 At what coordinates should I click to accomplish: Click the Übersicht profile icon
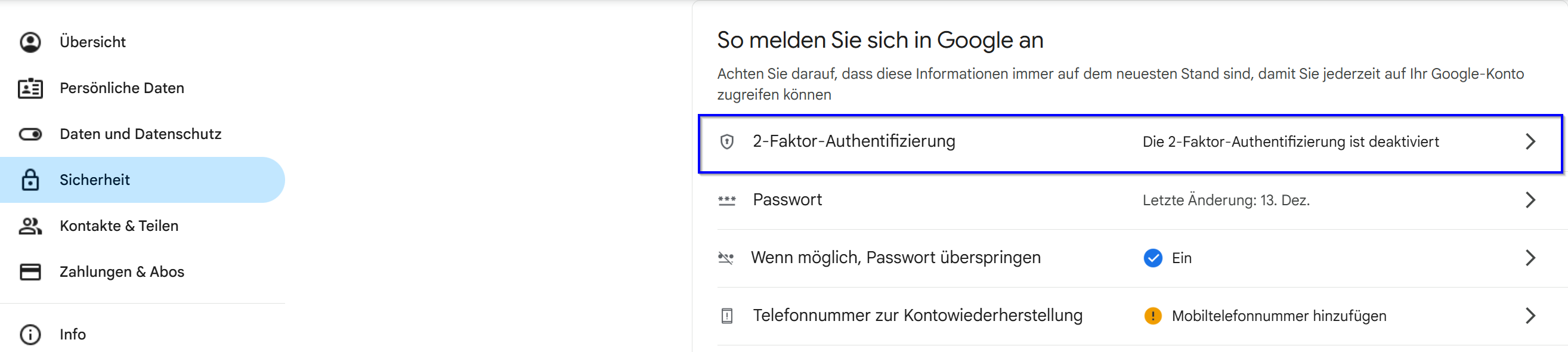30,42
